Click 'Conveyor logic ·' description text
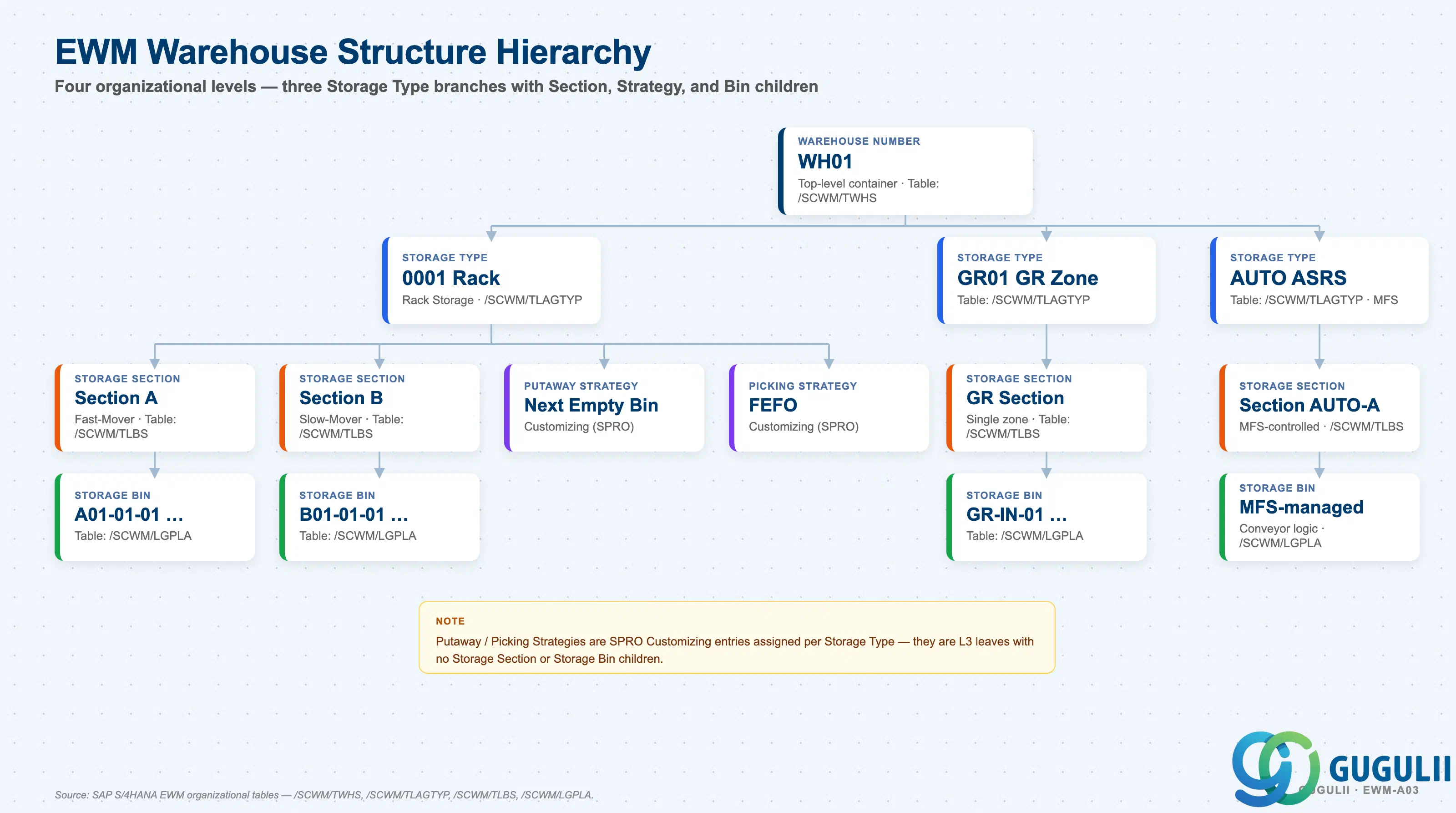The image size is (1456, 813). pyautogui.click(x=1281, y=528)
